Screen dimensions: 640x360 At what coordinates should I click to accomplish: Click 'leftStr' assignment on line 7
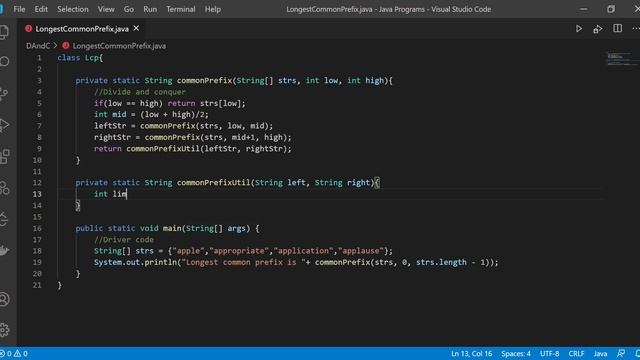pyautogui.click(x=110, y=126)
